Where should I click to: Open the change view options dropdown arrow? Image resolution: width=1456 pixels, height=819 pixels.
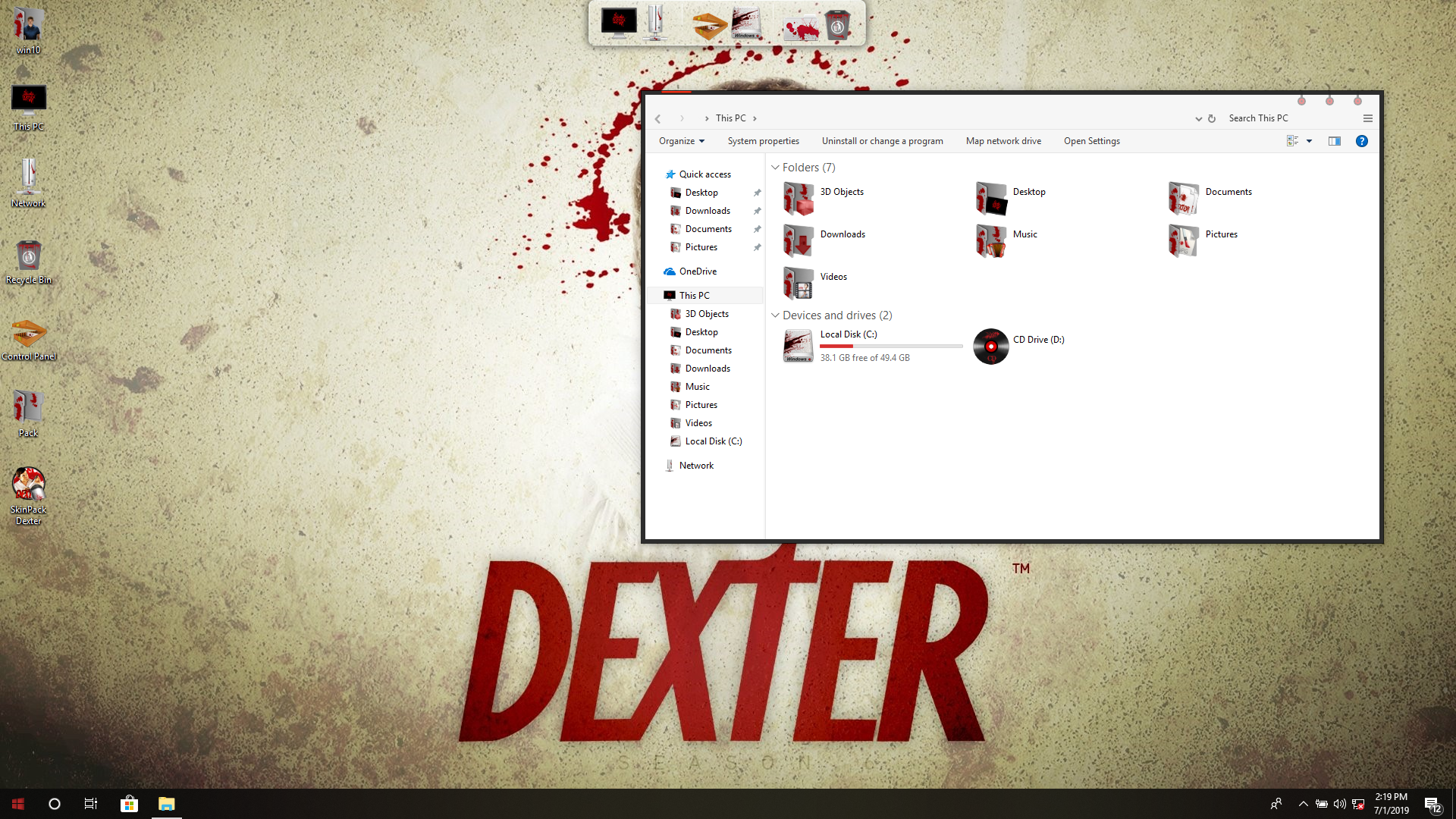(1309, 141)
